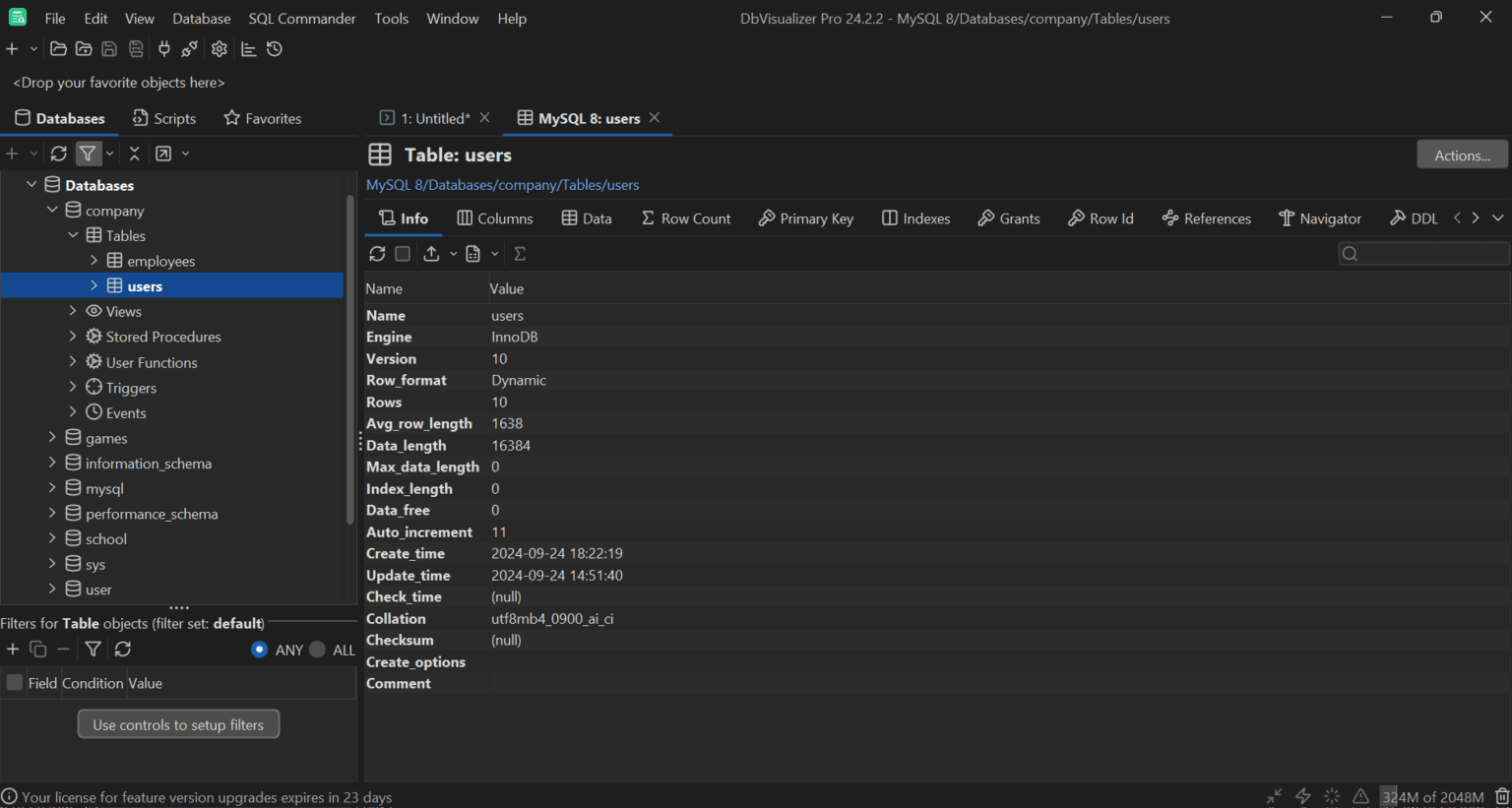Open DbVisualizer settings via the gear icon
Screen dimensions: 1512x808
(219, 48)
